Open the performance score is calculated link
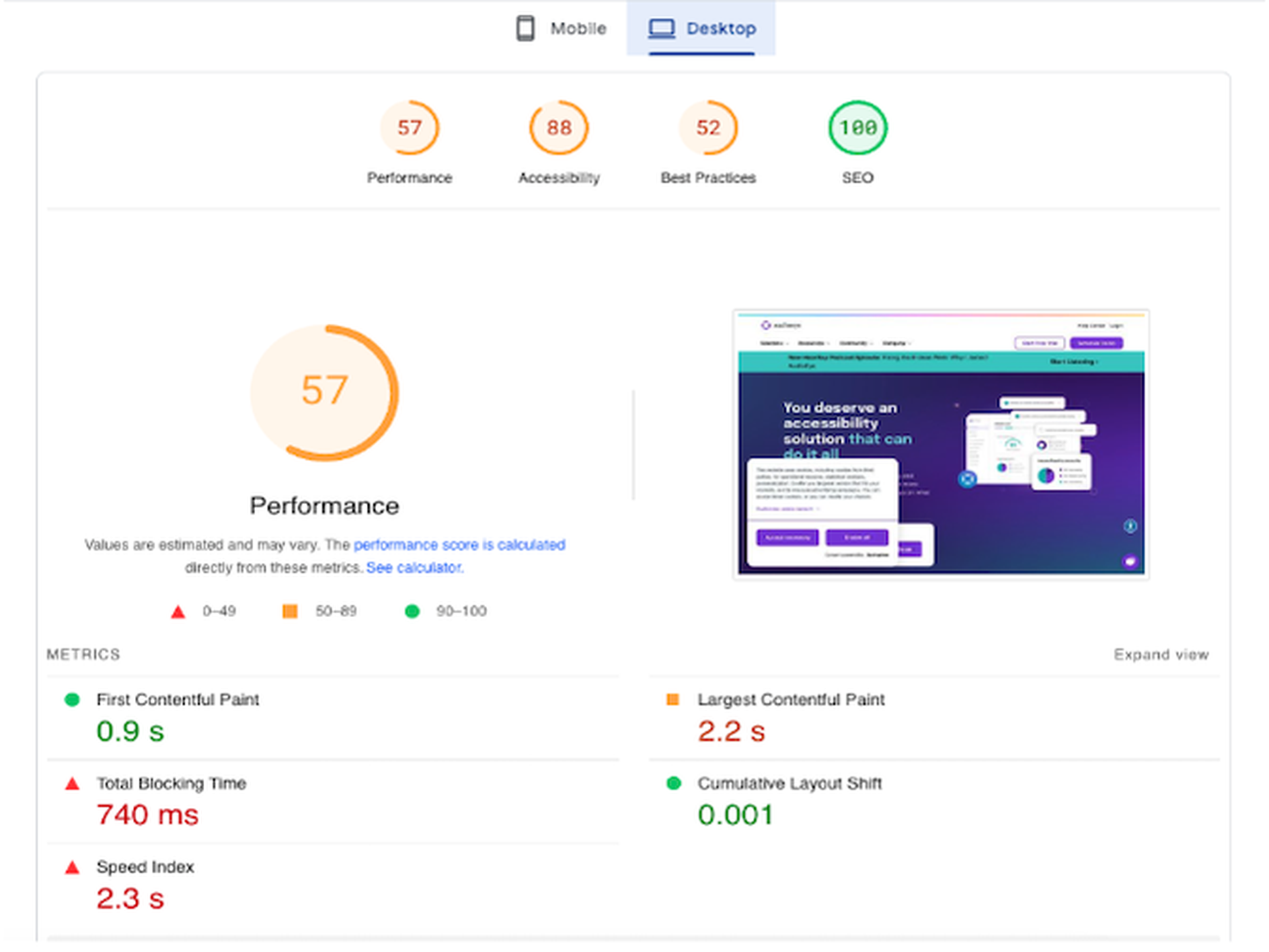 (460, 544)
